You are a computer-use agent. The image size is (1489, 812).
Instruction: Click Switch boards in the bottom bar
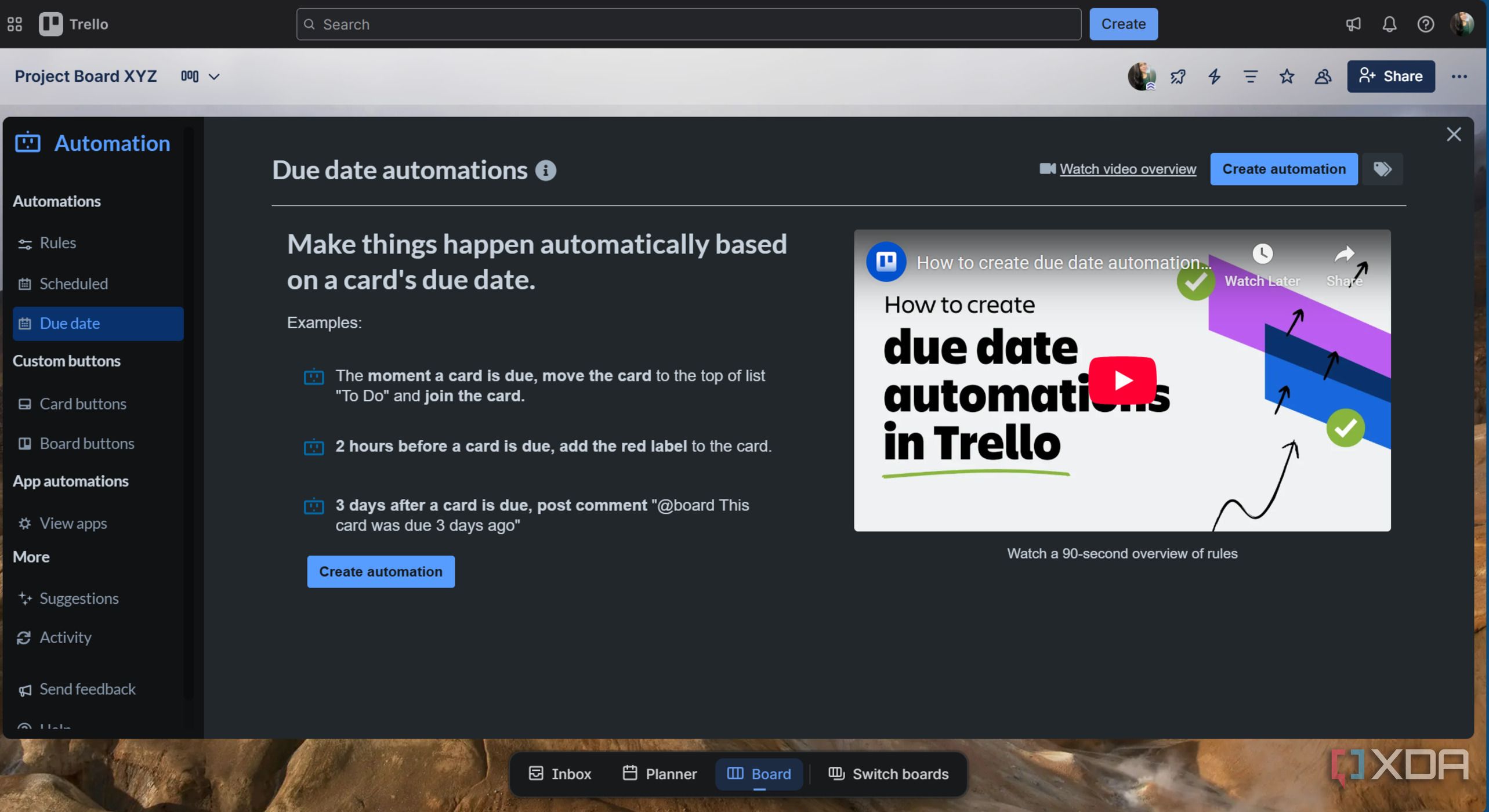[888, 774]
